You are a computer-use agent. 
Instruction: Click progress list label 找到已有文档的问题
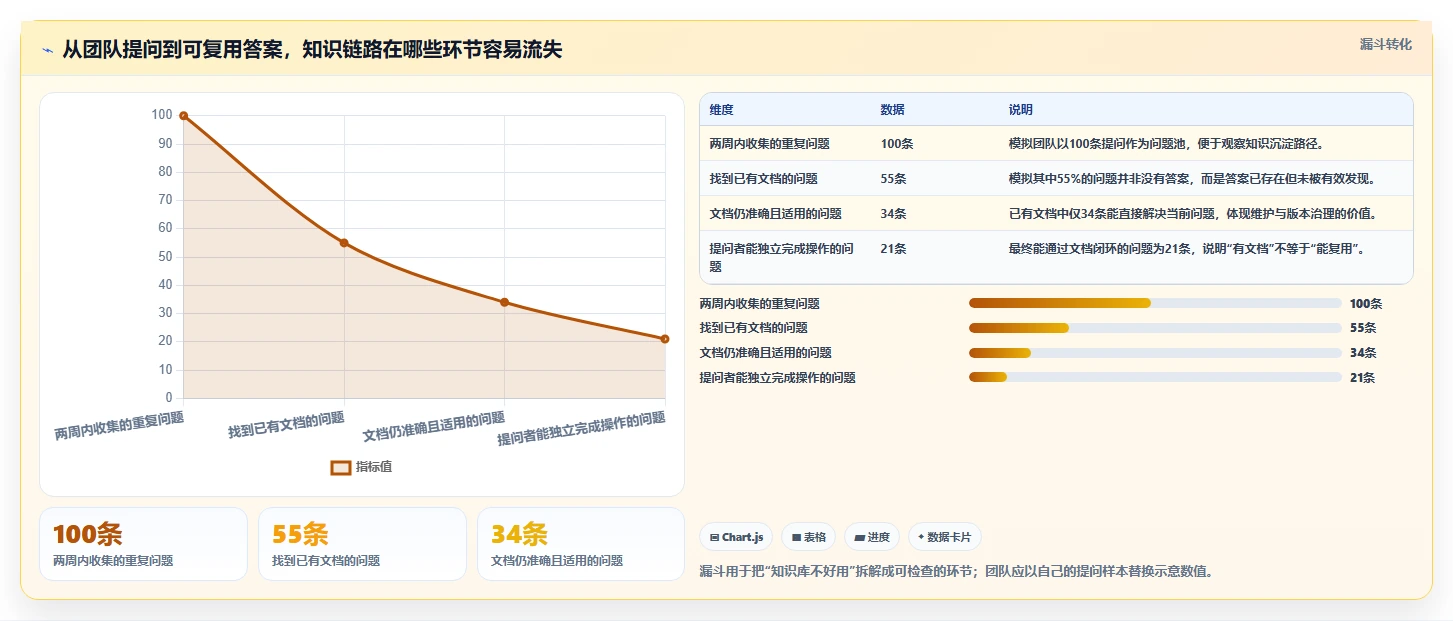point(753,328)
